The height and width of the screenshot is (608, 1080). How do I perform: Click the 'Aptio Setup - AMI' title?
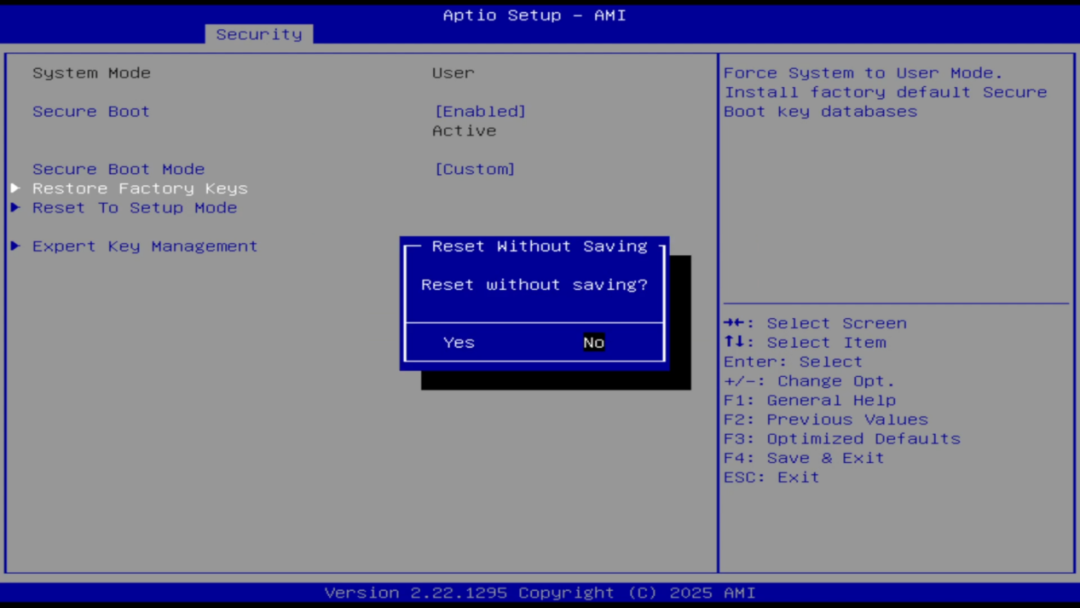coord(534,15)
